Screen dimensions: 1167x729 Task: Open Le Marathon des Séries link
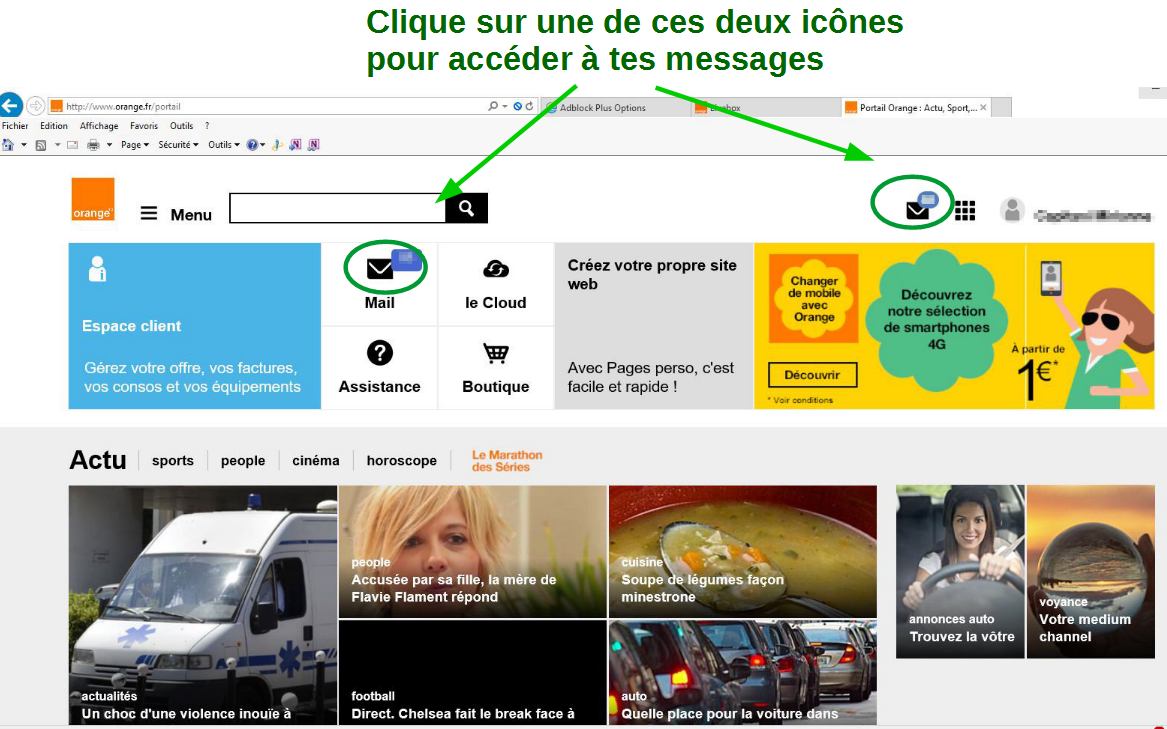[507, 461]
